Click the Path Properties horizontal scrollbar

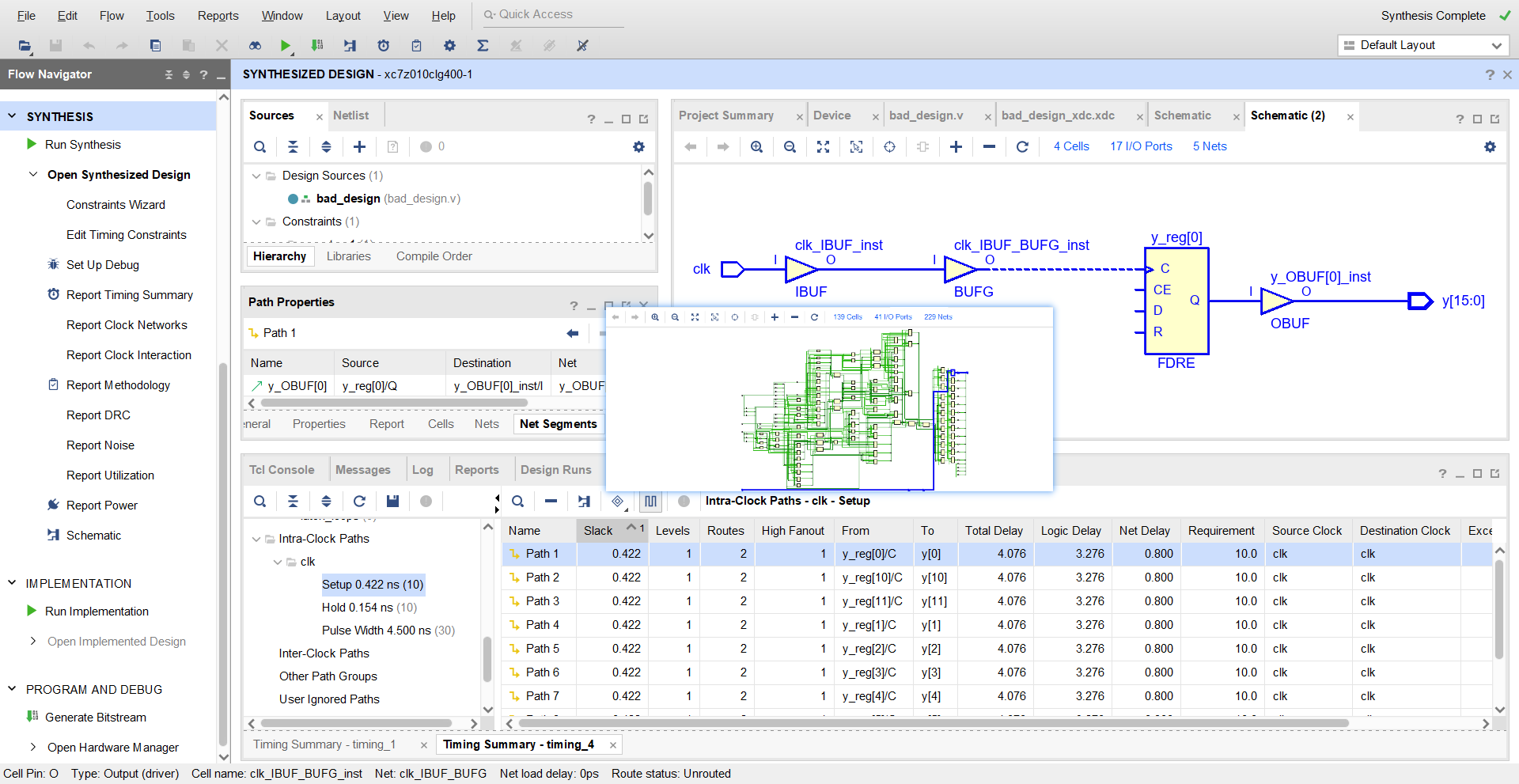tap(394, 403)
